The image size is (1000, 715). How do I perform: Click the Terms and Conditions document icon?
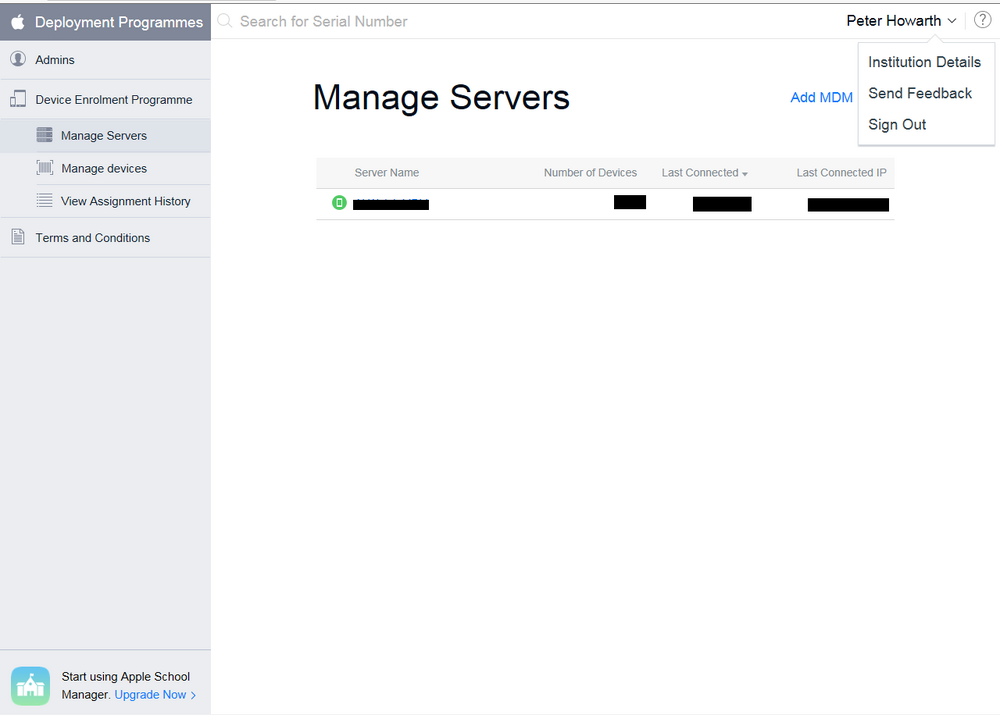pos(18,237)
